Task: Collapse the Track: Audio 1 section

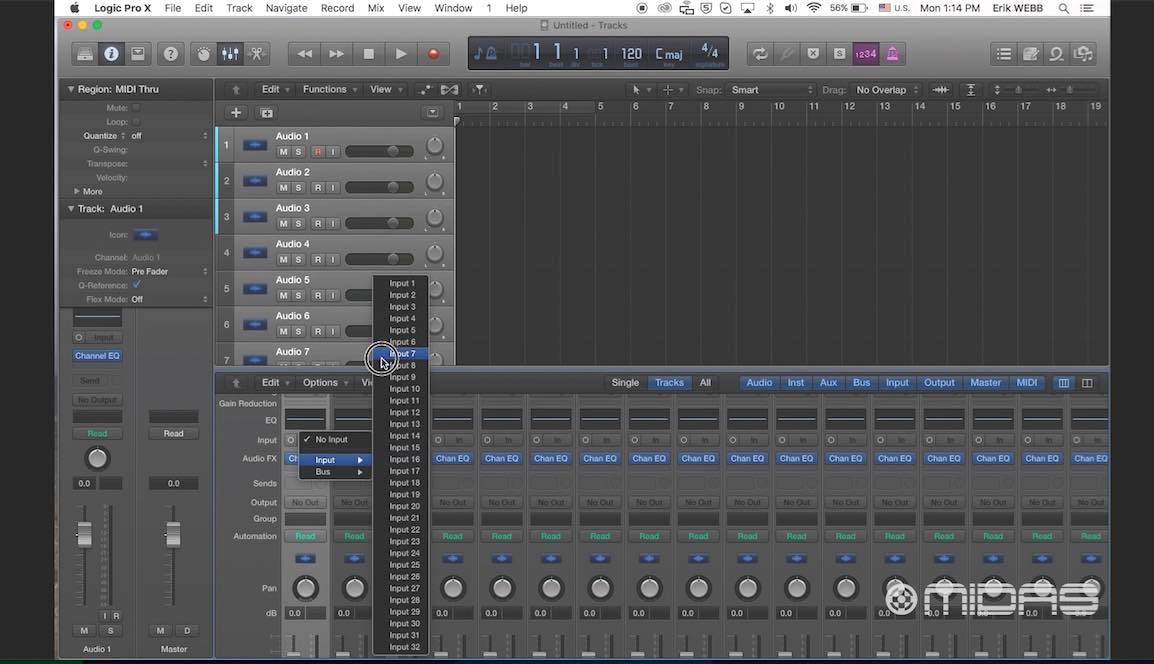Action: [x=71, y=209]
